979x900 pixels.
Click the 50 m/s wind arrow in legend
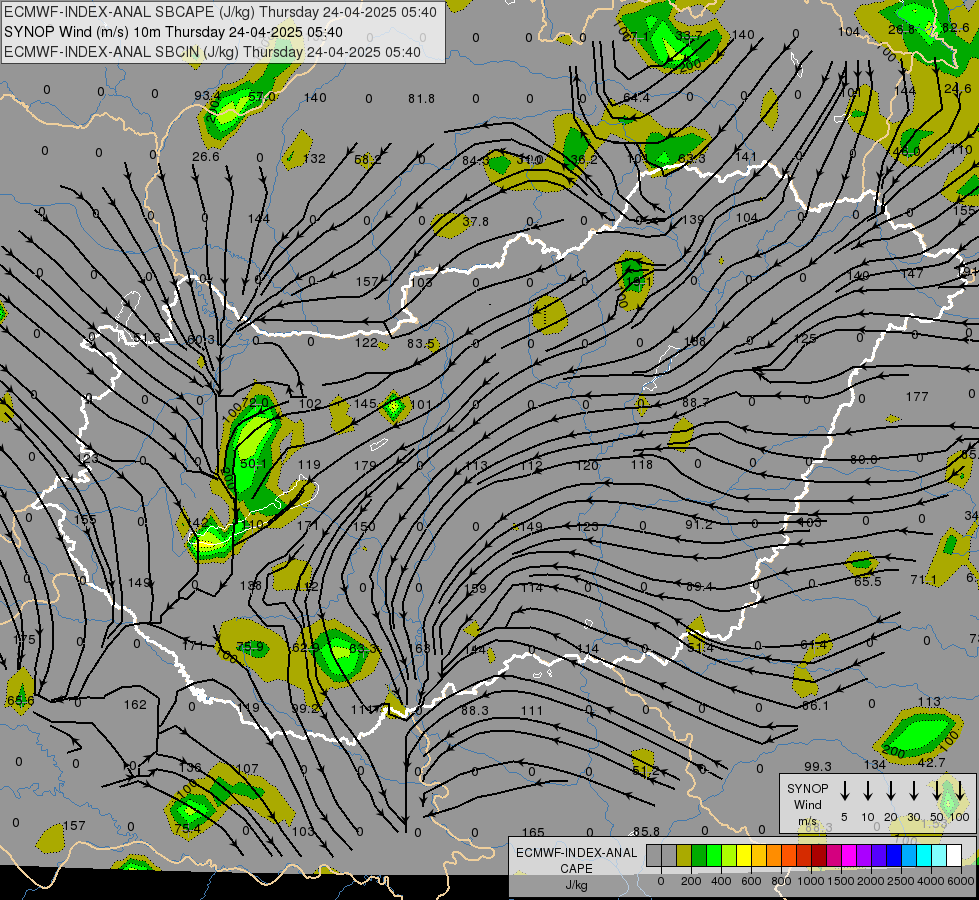(x=937, y=790)
